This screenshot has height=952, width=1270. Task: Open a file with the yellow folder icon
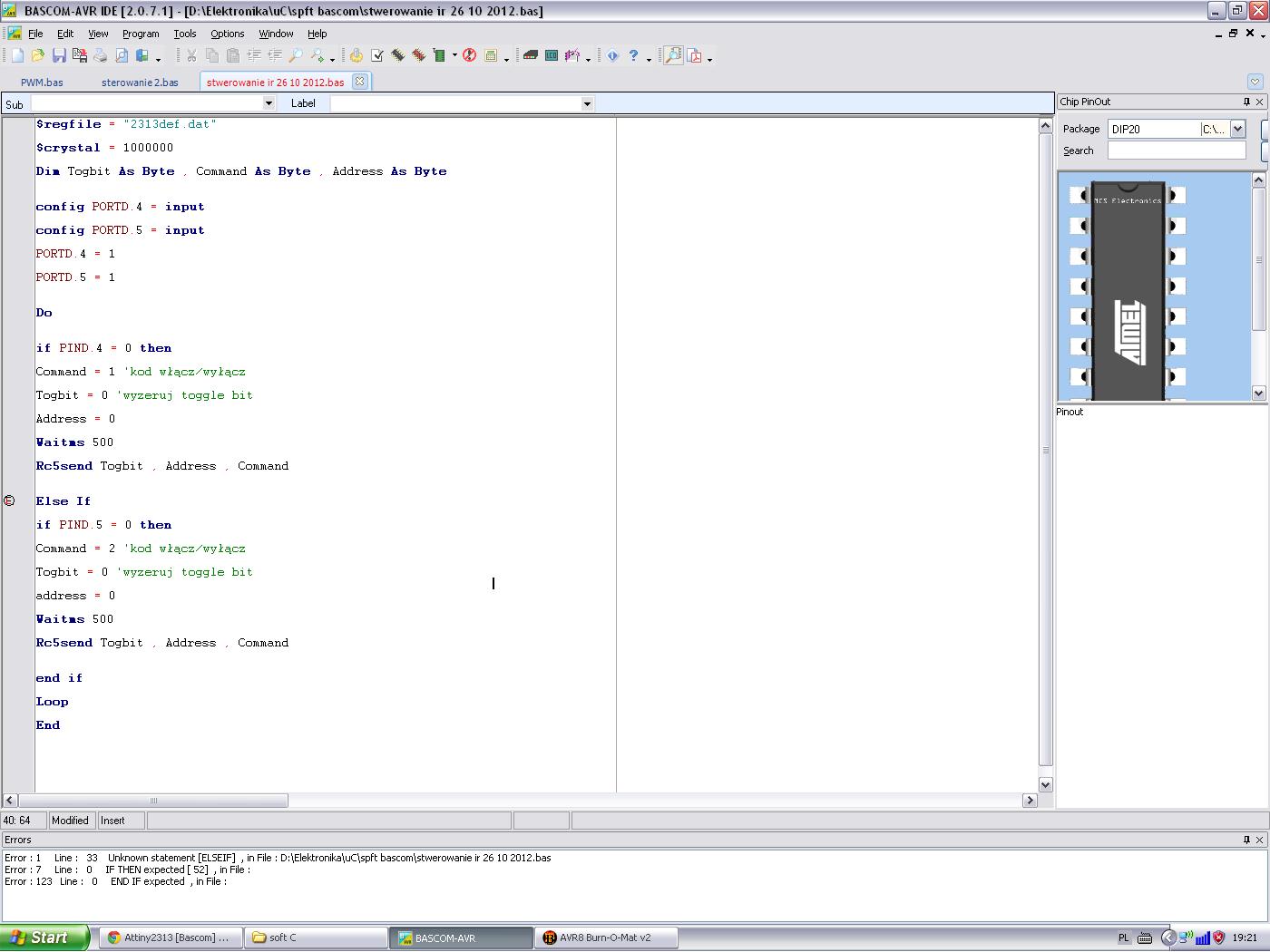click(x=38, y=56)
